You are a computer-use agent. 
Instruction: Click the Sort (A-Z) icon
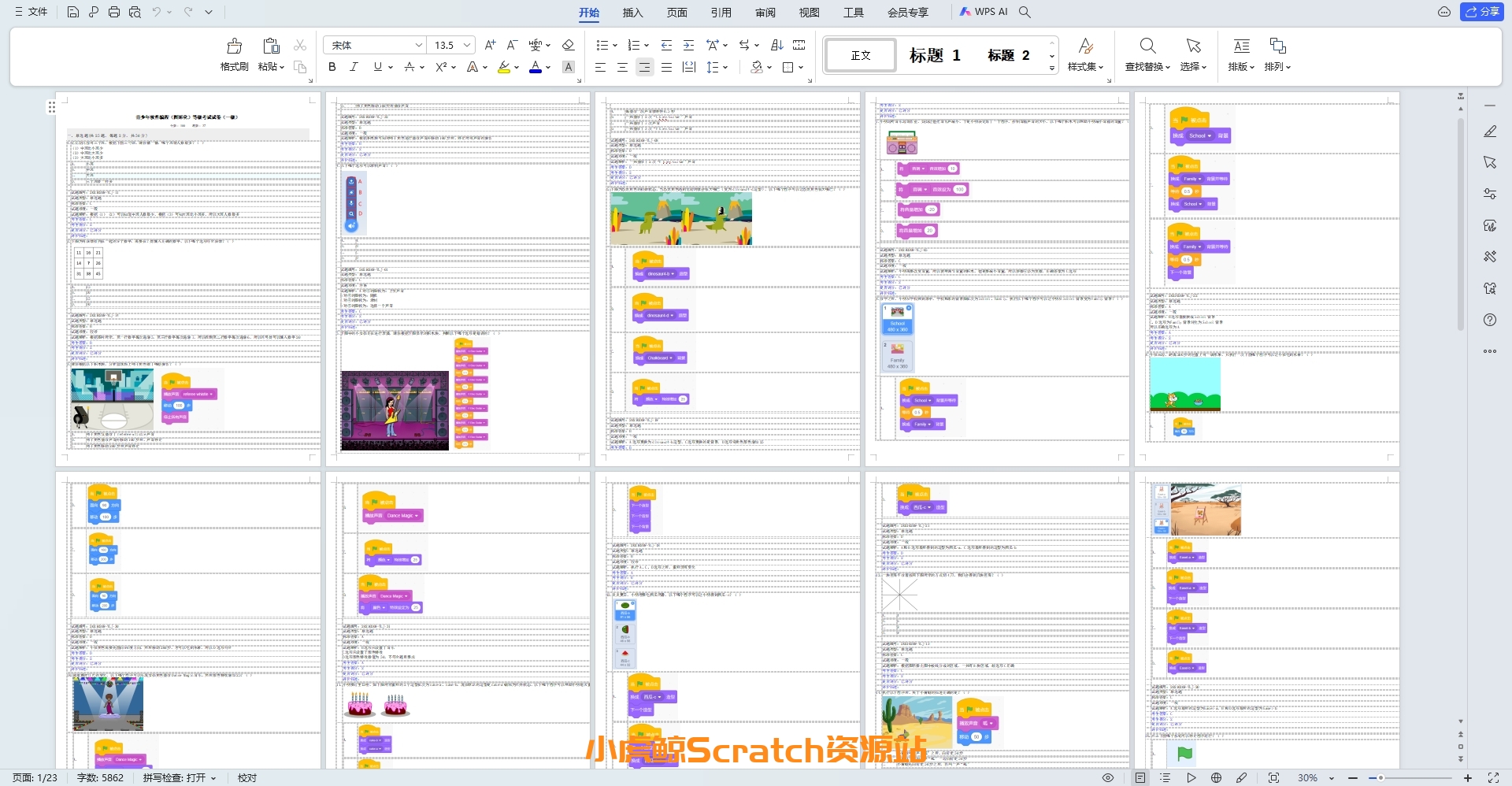[x=777, y=45]
